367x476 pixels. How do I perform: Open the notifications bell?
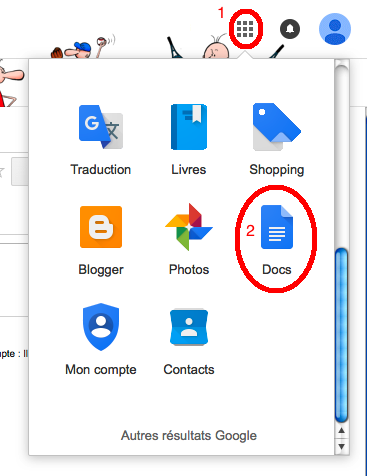[290, 29]
